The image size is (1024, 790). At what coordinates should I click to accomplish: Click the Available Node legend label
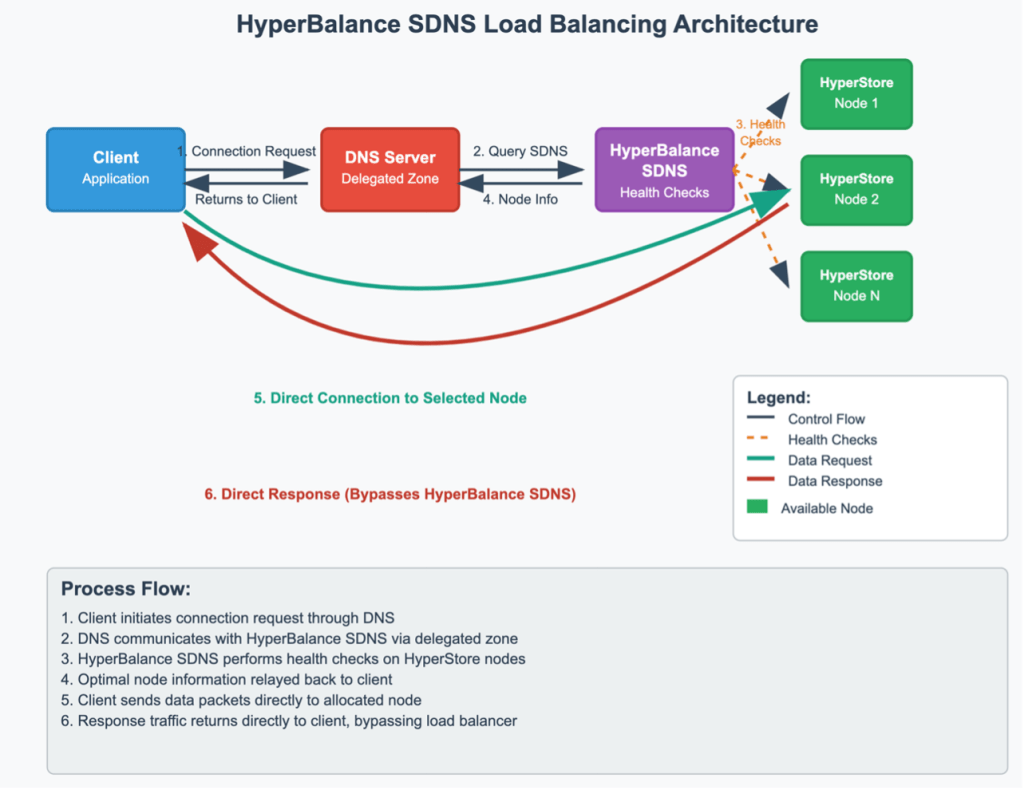coord(827,509)
